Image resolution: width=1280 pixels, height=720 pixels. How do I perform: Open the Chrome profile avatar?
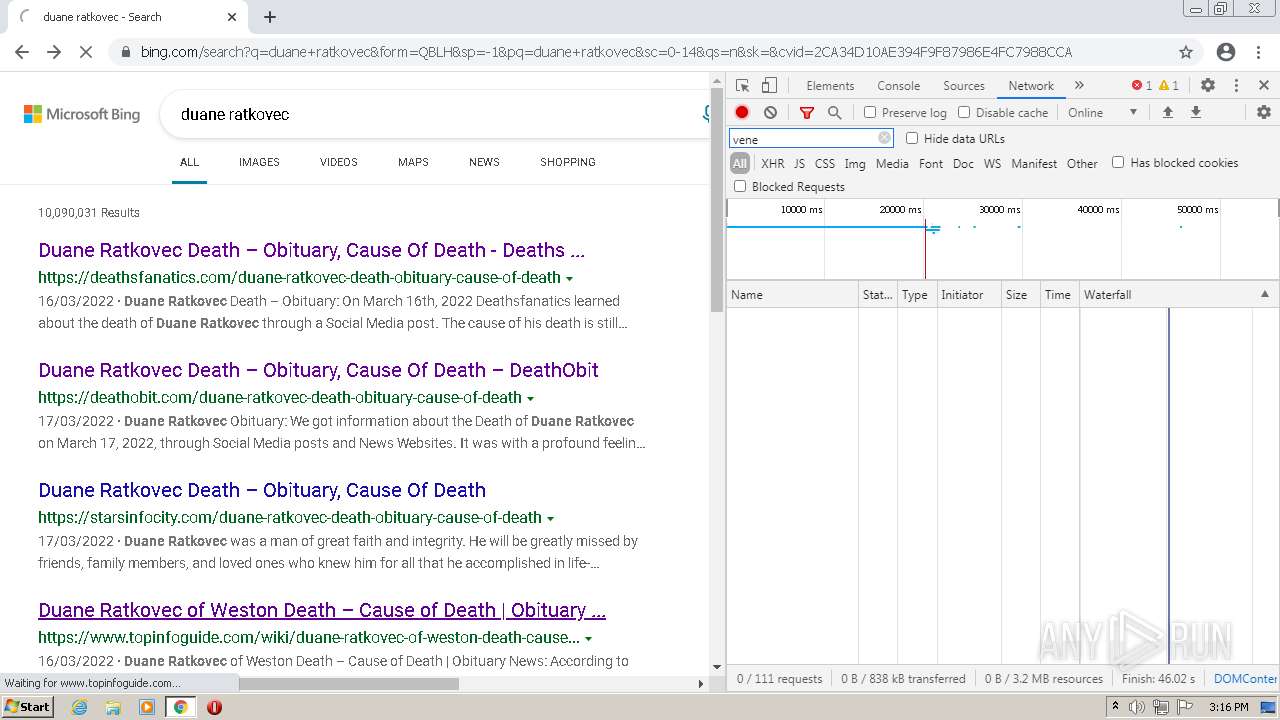[x=1226, y=52]
